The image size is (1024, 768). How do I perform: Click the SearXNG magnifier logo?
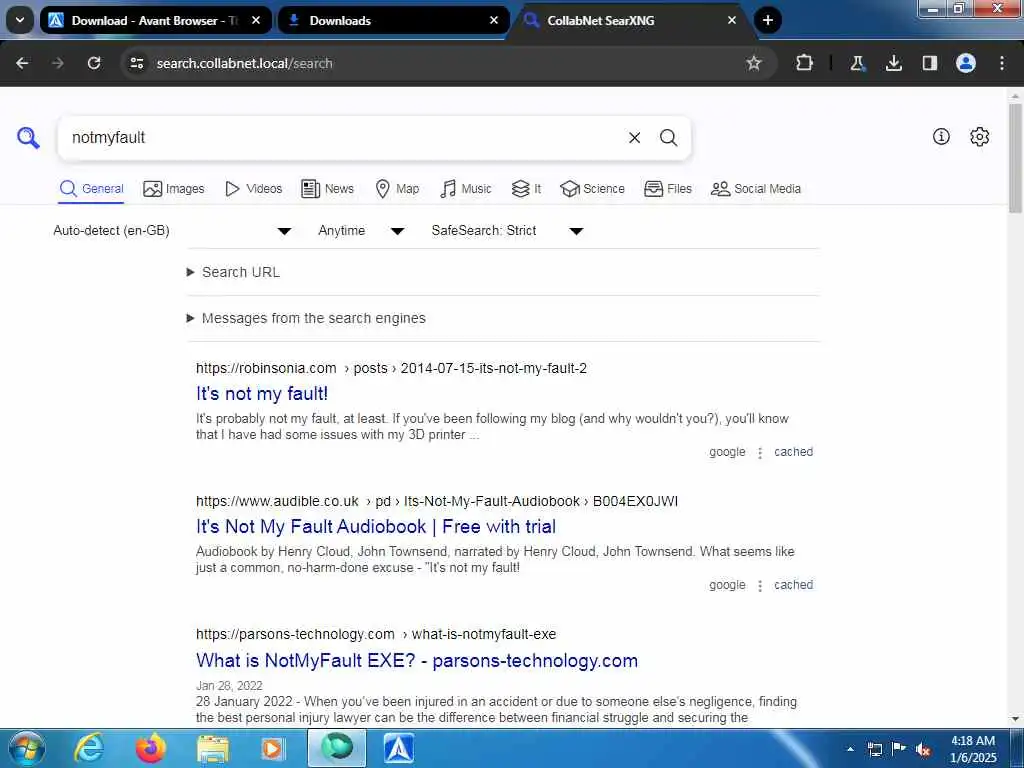coord(28,138)
